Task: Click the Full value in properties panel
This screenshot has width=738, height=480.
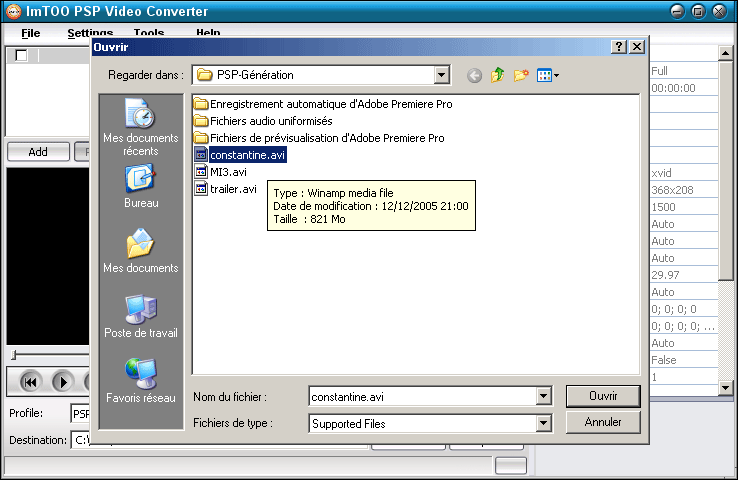Action: pos(659,71)
